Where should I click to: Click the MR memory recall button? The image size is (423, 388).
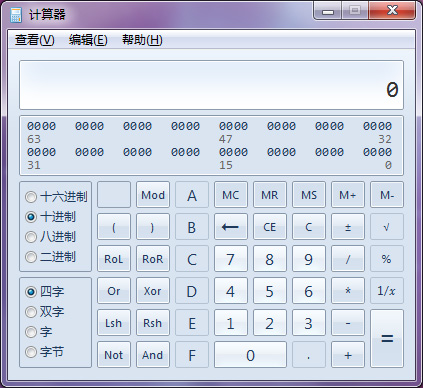point(270,195)
